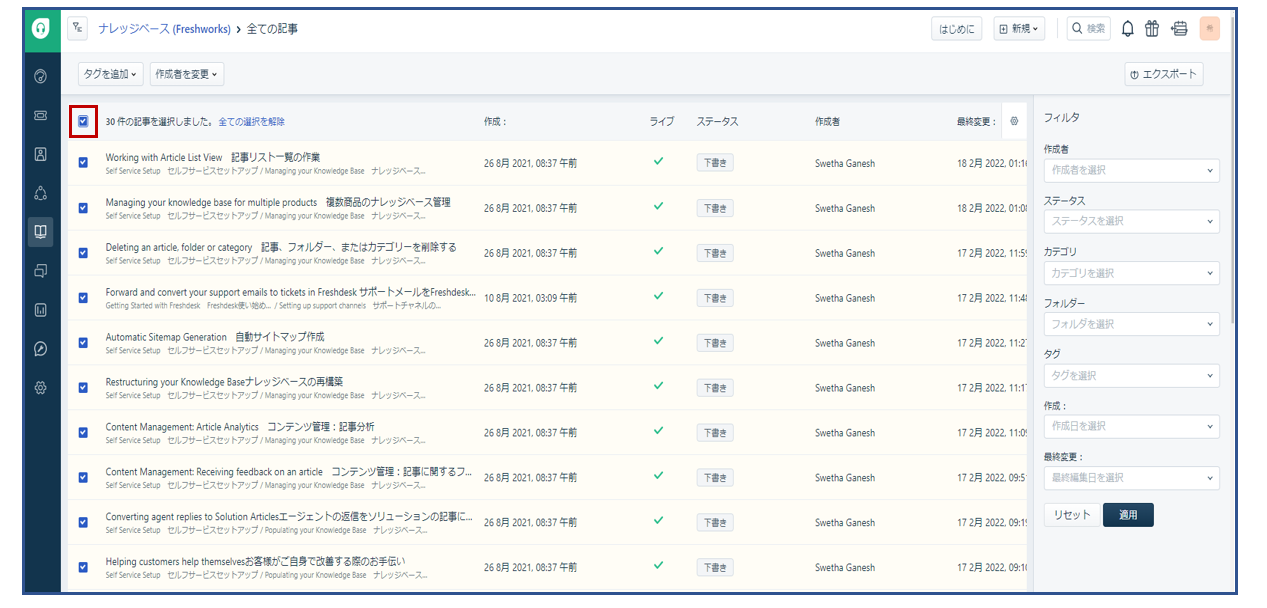Viewport: 1267px width, 608px height.
Task: Open the カテゴリを選択 filter dropdown
Action: coord(1131,273)
